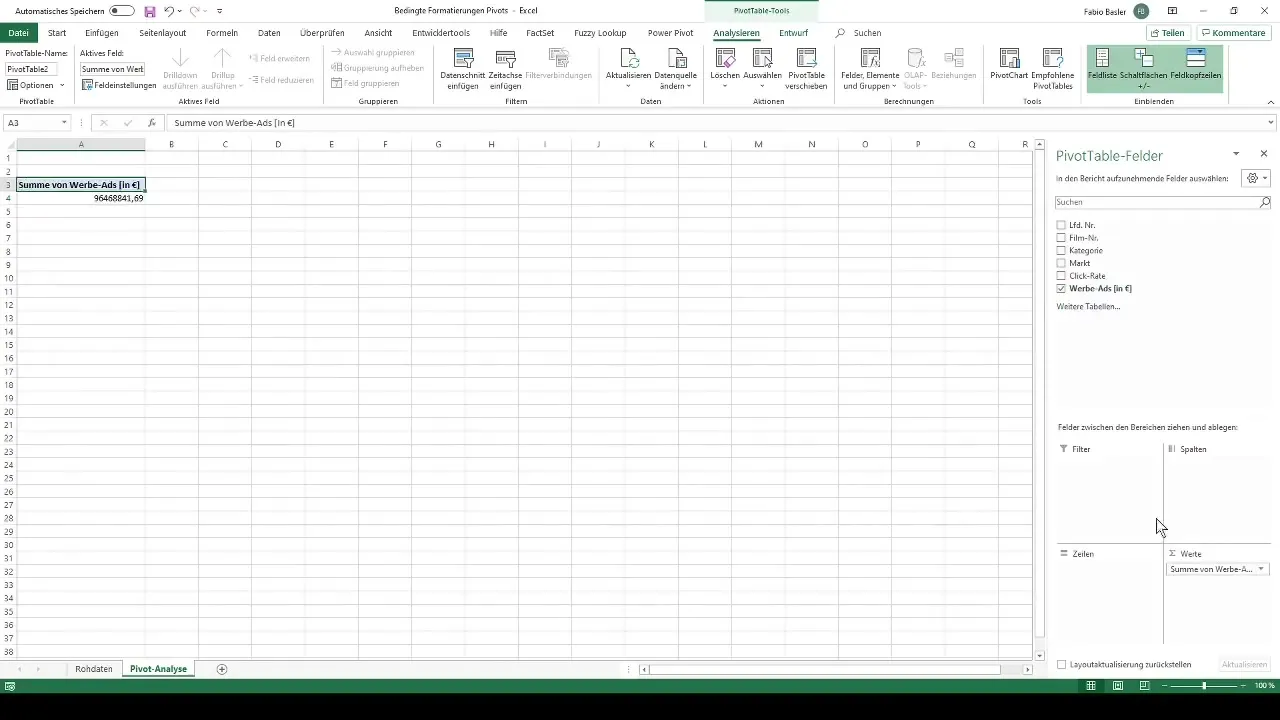The height and width of the screenshot is (720, 1280).
Task: Click the Redo arrow icon
Action: (194, 10)
